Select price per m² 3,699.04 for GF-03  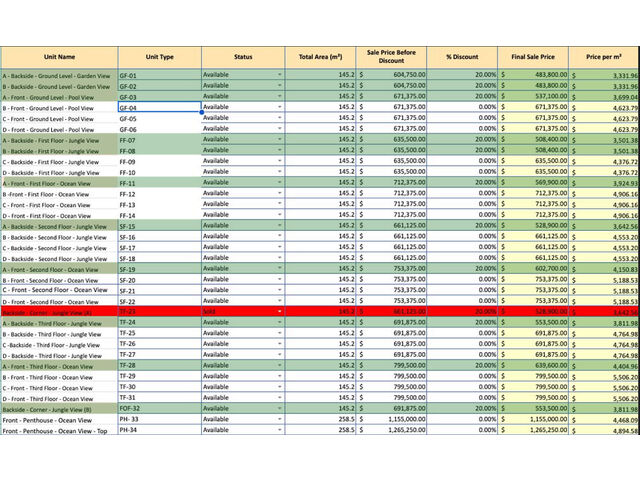[x=604, y=97]
